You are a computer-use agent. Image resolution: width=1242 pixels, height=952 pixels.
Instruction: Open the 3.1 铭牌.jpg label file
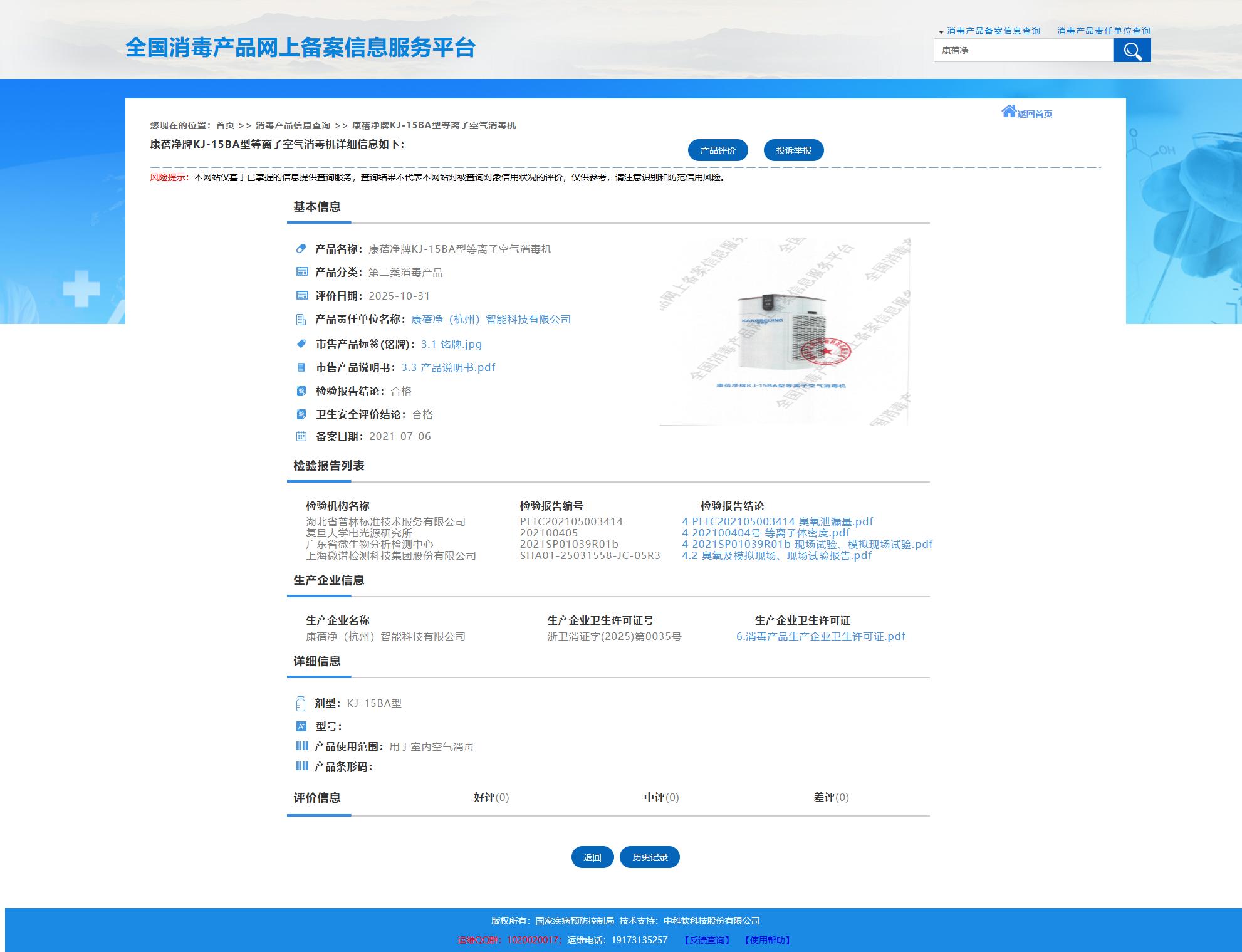click(451, 344)
